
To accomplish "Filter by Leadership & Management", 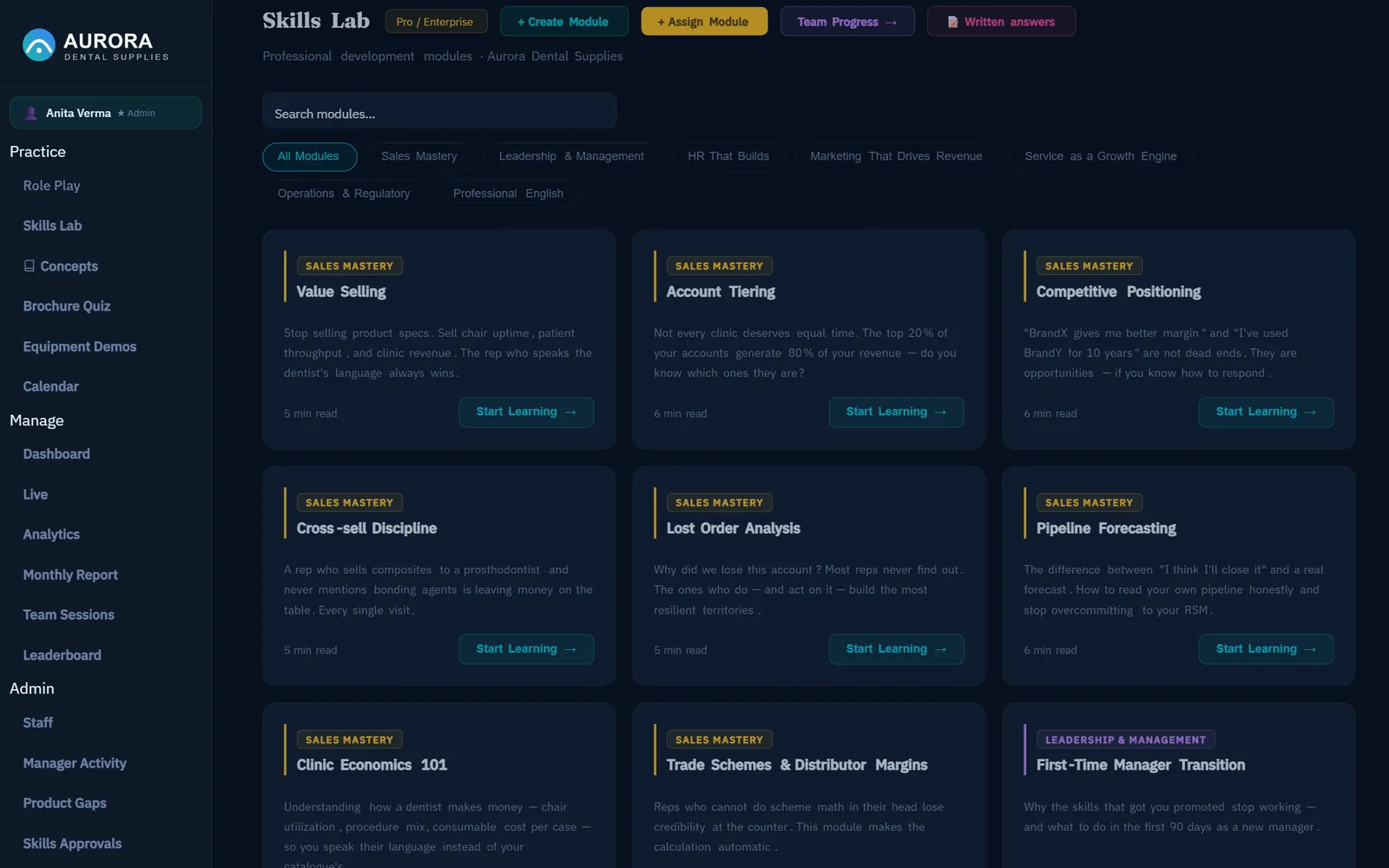I will tap(571, 156).
